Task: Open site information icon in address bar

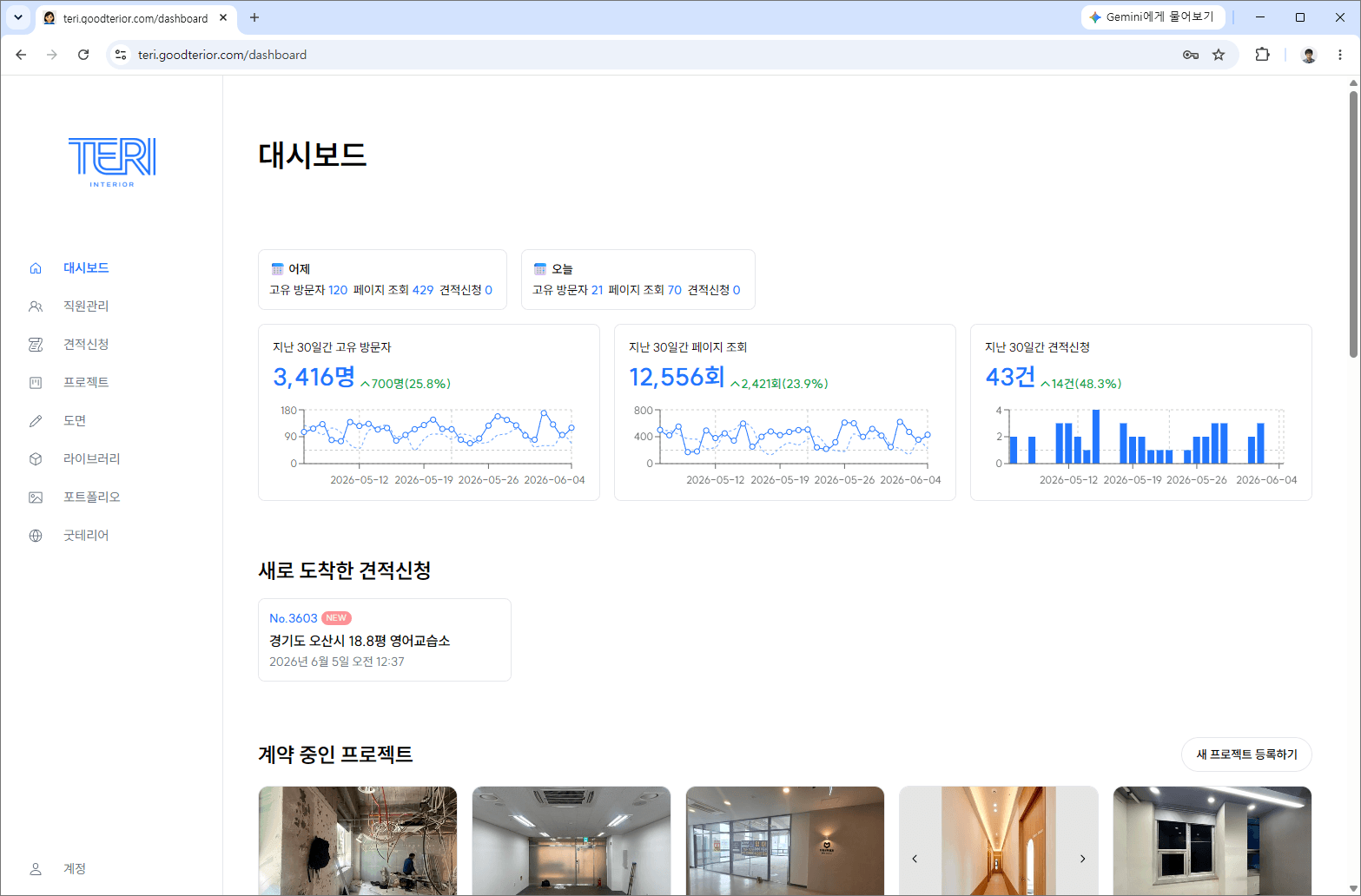Action: coord(121,55)
